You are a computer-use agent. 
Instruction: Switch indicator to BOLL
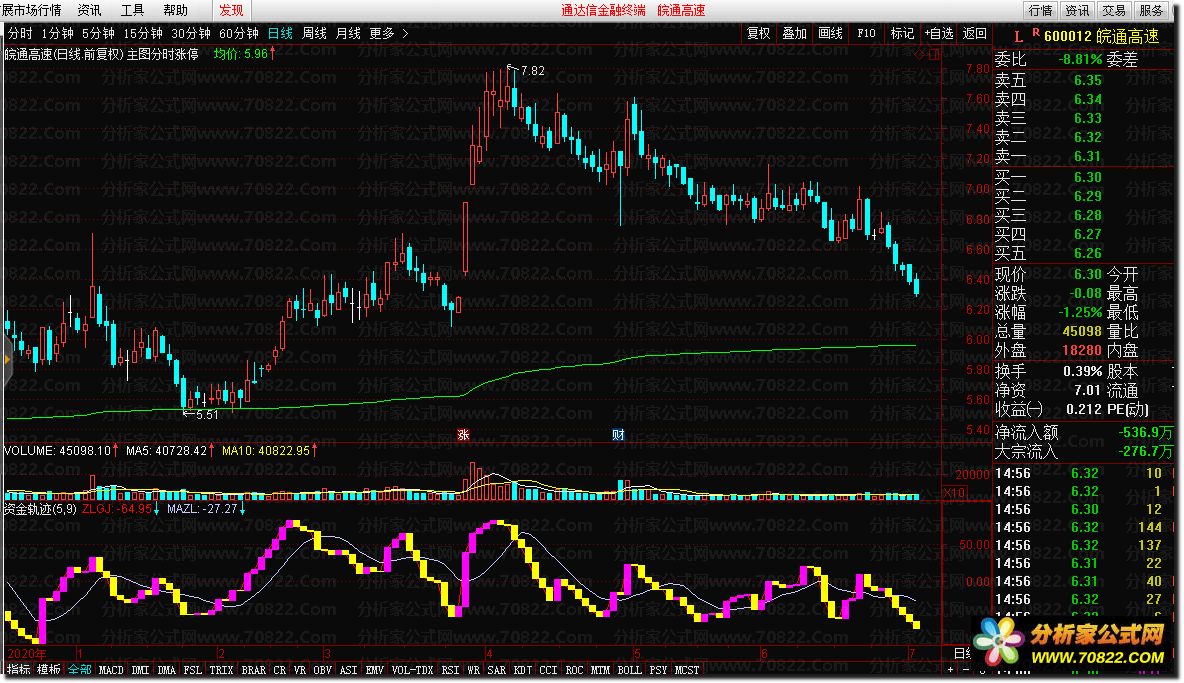629,669
